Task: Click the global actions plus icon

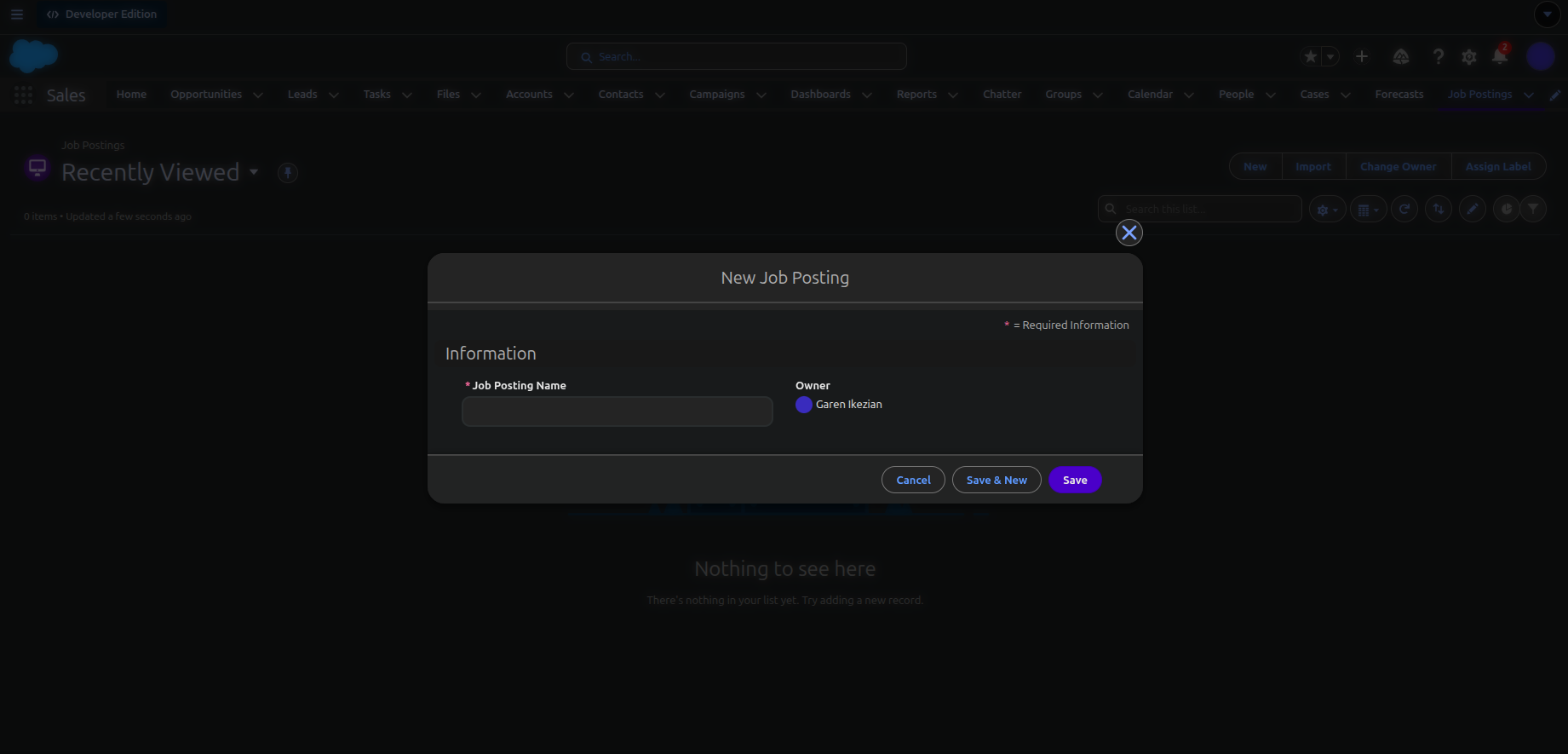Action: pos(1361,57)
